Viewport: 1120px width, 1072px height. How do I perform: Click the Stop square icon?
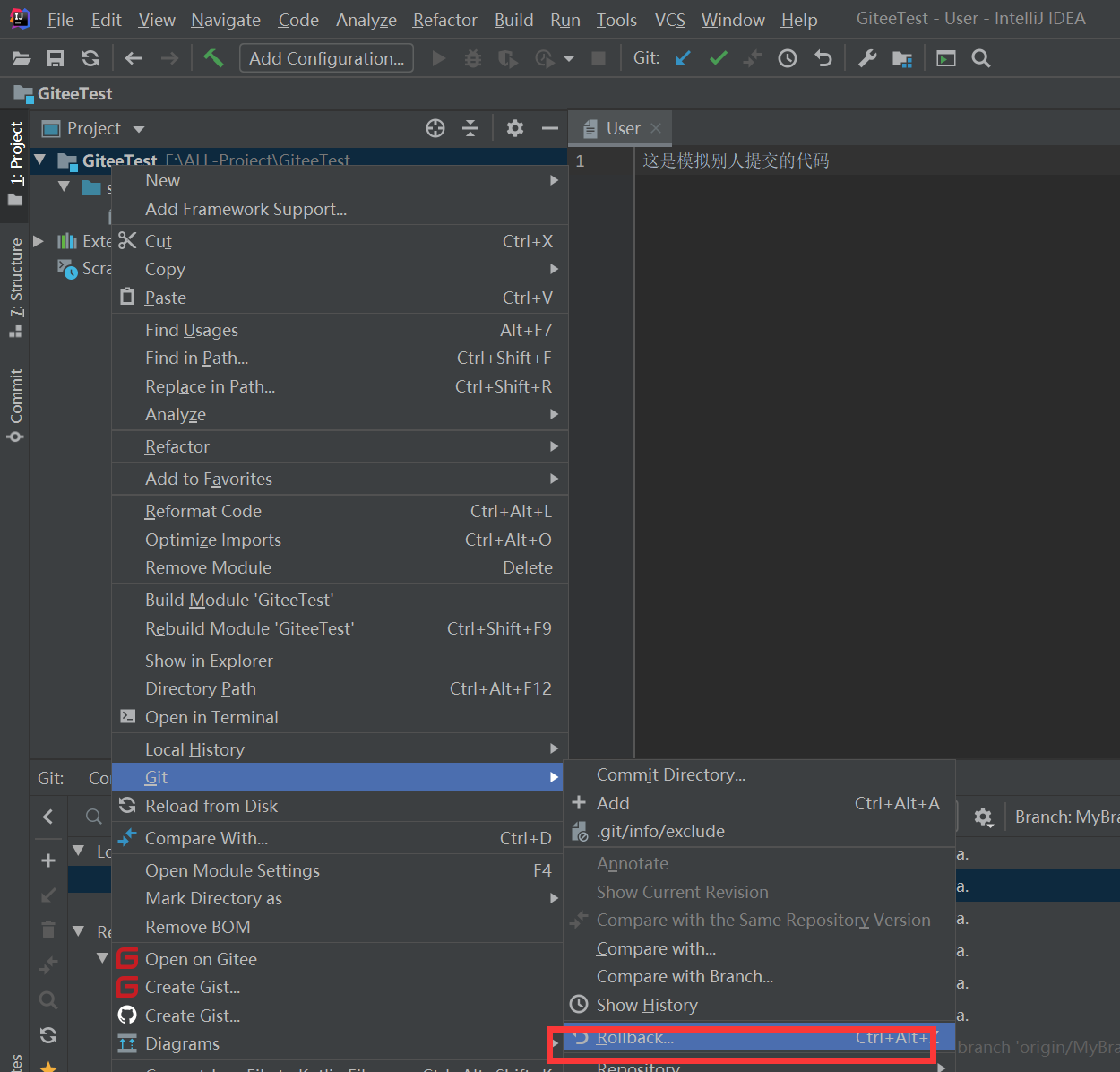(599, 58)
